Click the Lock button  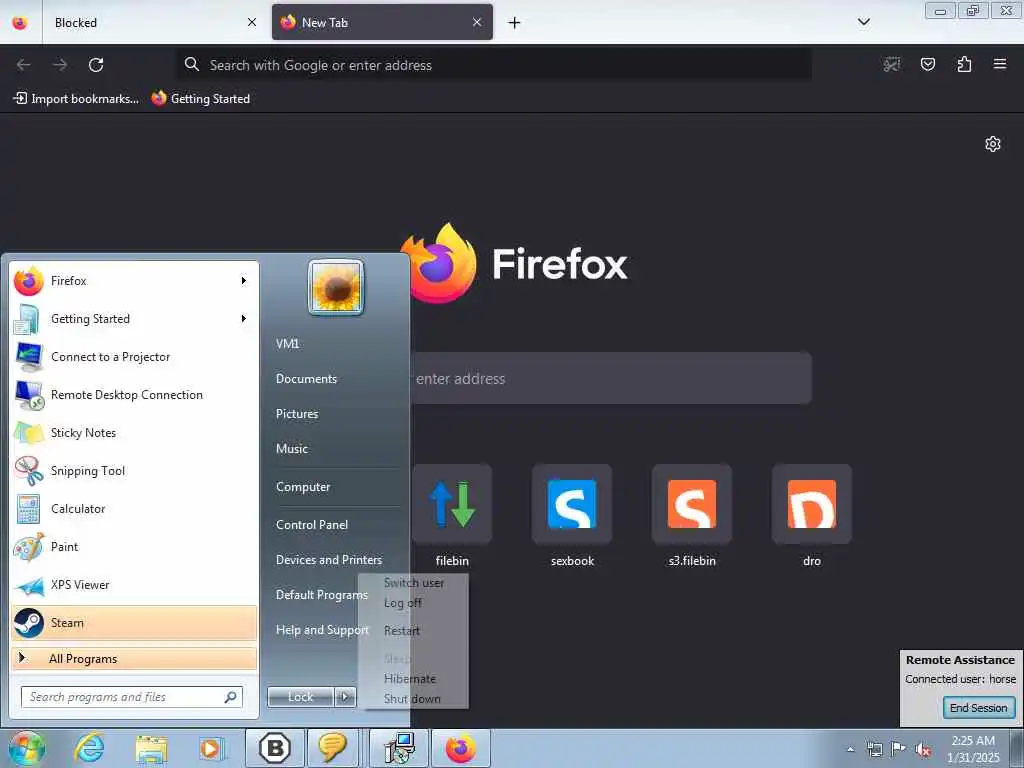coord(300,697)
